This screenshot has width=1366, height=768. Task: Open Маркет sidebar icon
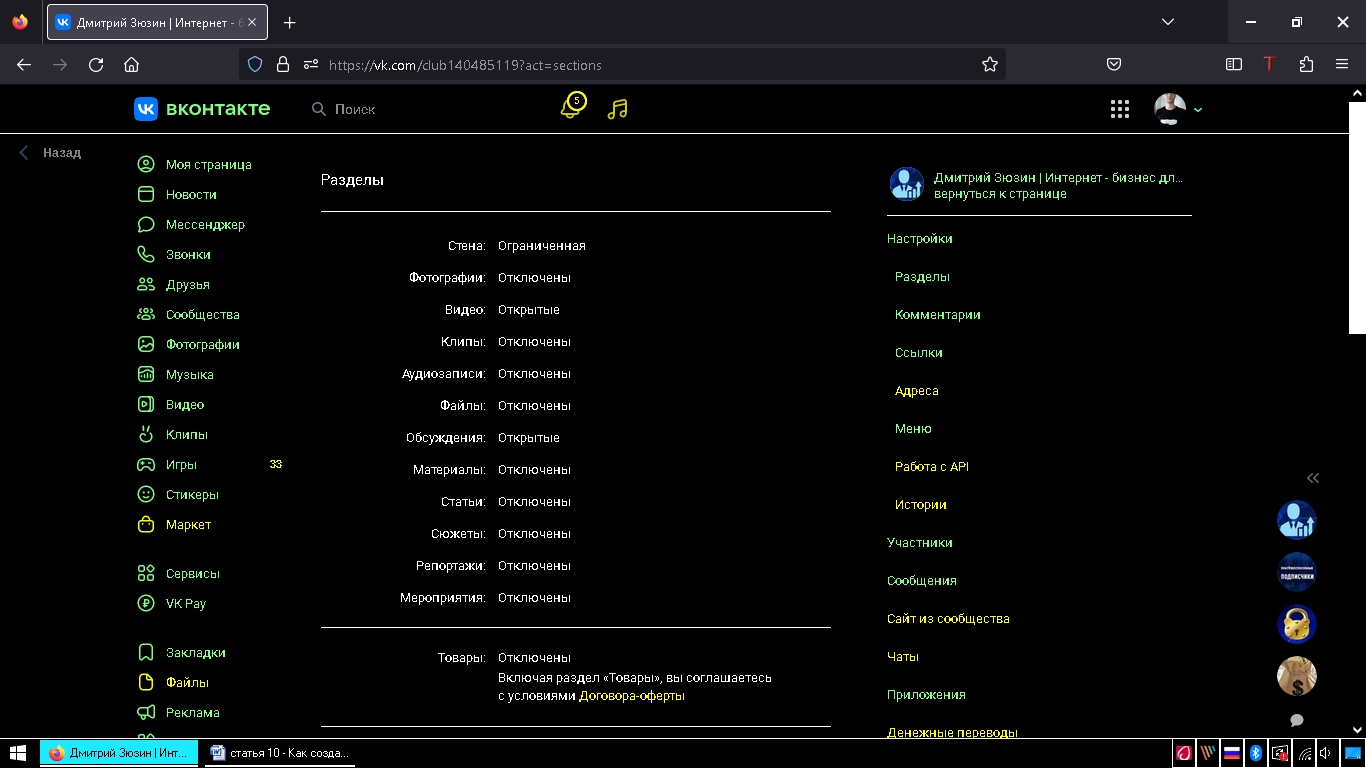point(146,524)
